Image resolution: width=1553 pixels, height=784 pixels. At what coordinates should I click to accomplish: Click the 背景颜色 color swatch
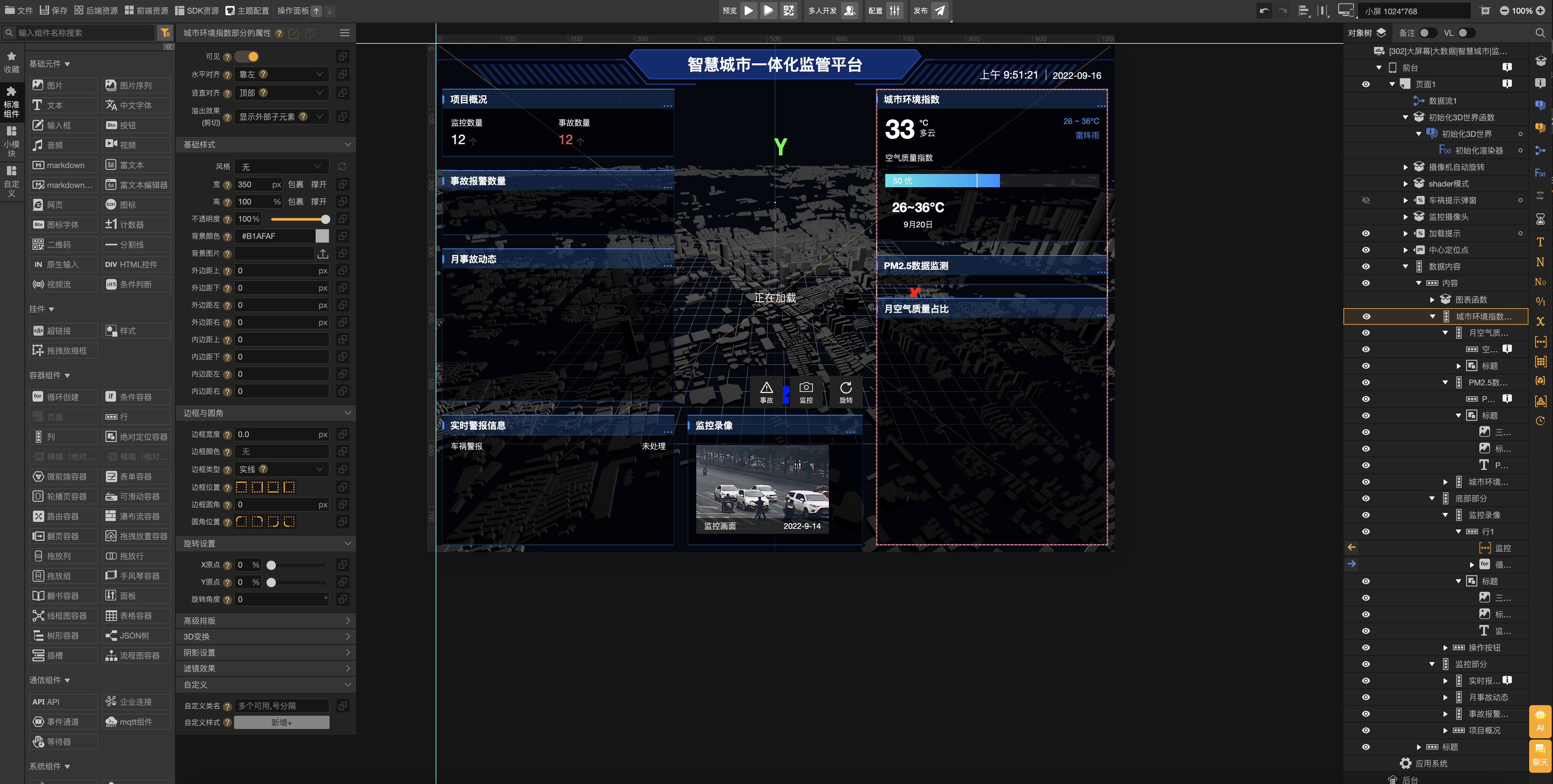(x=323, y=236)
